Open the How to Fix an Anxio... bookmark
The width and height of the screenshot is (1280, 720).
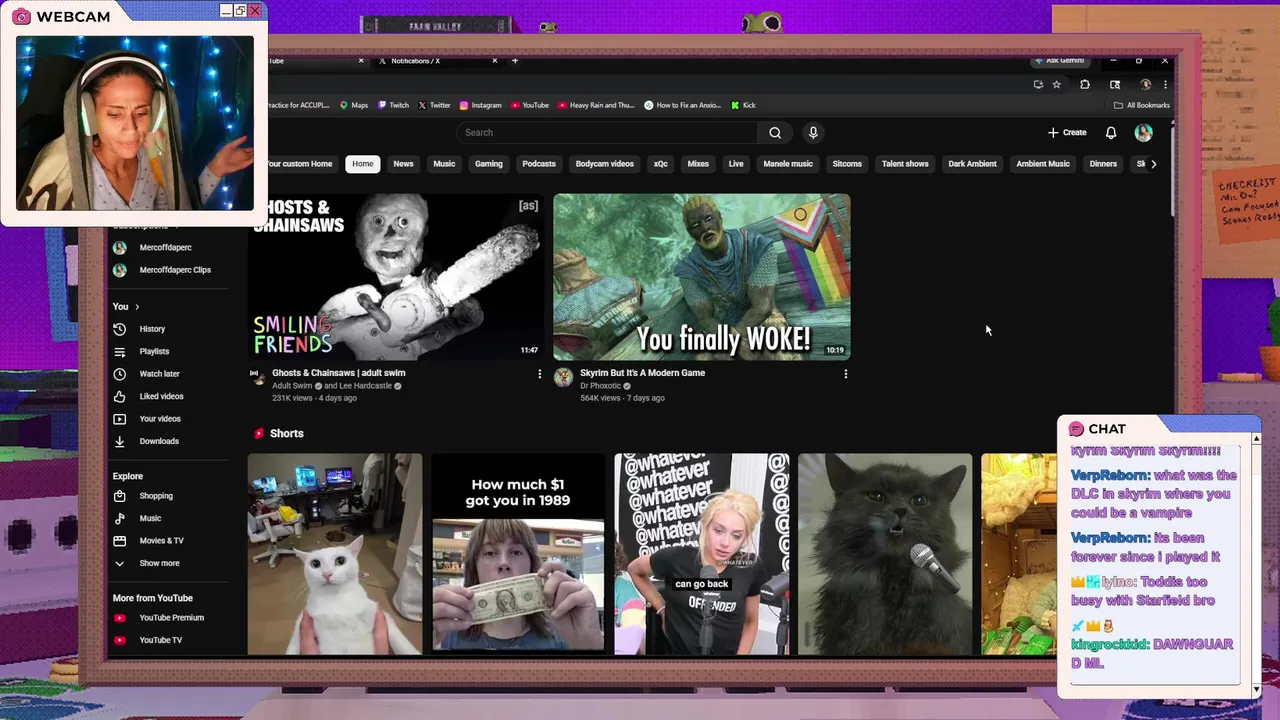pyautogui.click(x=683, y=105)
